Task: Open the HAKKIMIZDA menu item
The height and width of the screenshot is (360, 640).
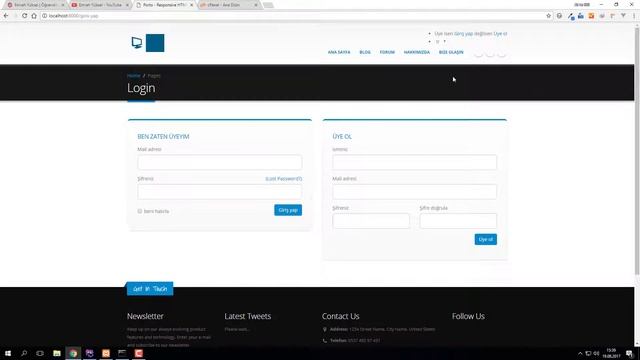Action: 417,52
